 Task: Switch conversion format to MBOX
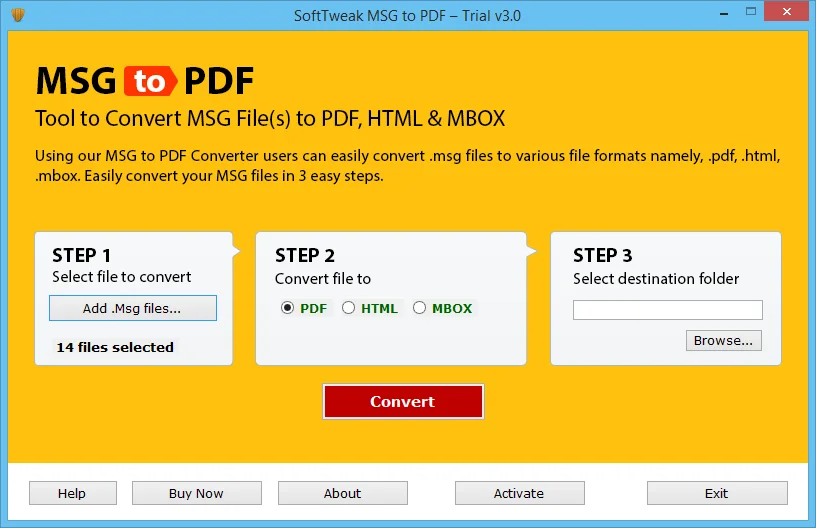tap(420, 308)
